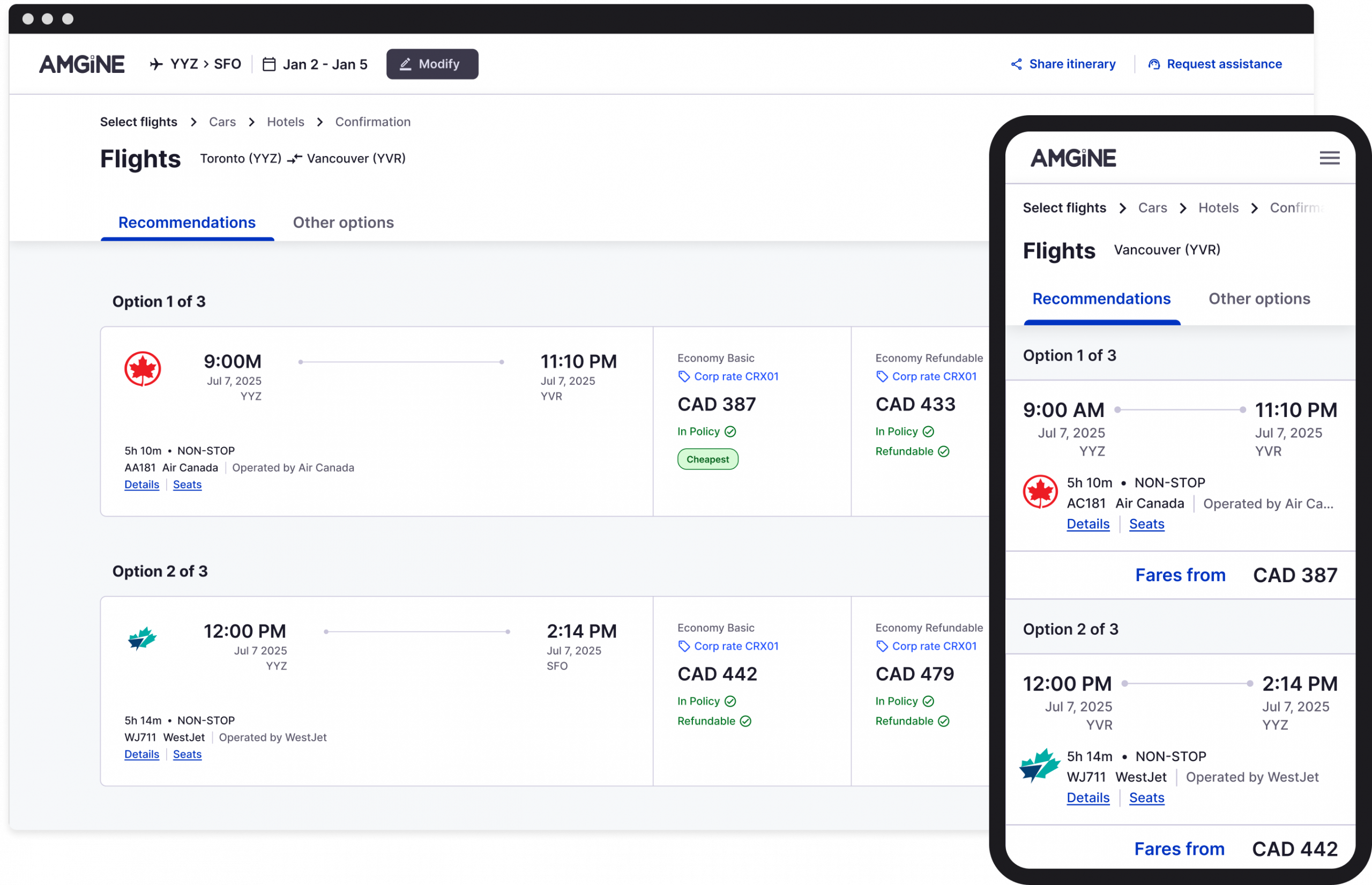
Task: Click the Hotels breadcrumb in mobile view
Action: 1218,207
